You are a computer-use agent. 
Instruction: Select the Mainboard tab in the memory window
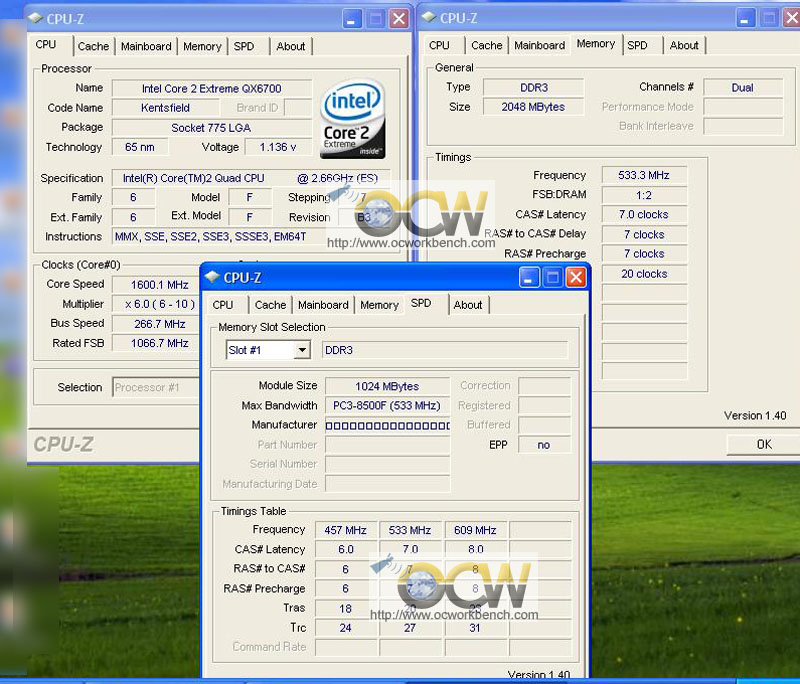click(x=540, y=45)
